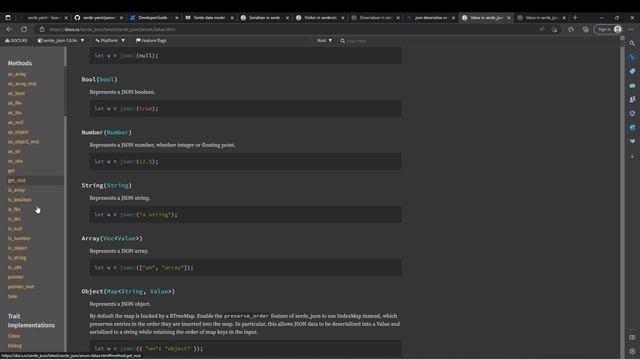This screenshot has width=640, height=360.
Task: Switch to the Serializer in serde tab
Action: (x=264, y=18)
